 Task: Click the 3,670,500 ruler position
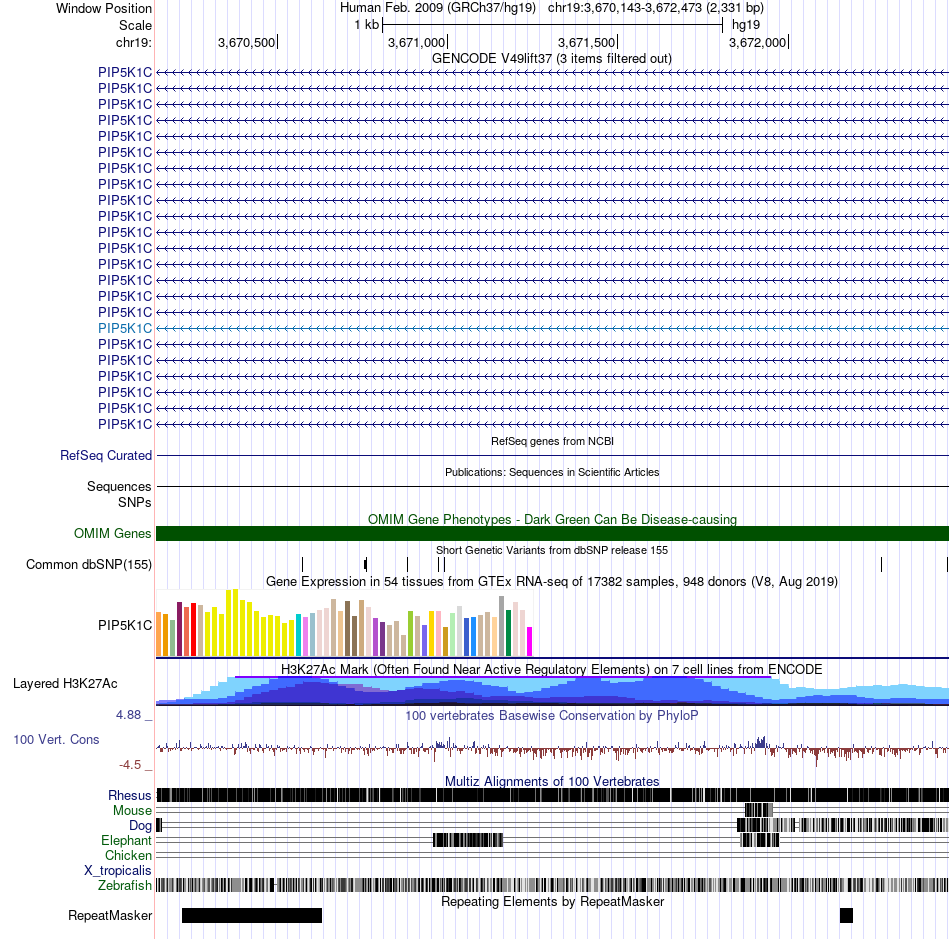click(247, 42)
